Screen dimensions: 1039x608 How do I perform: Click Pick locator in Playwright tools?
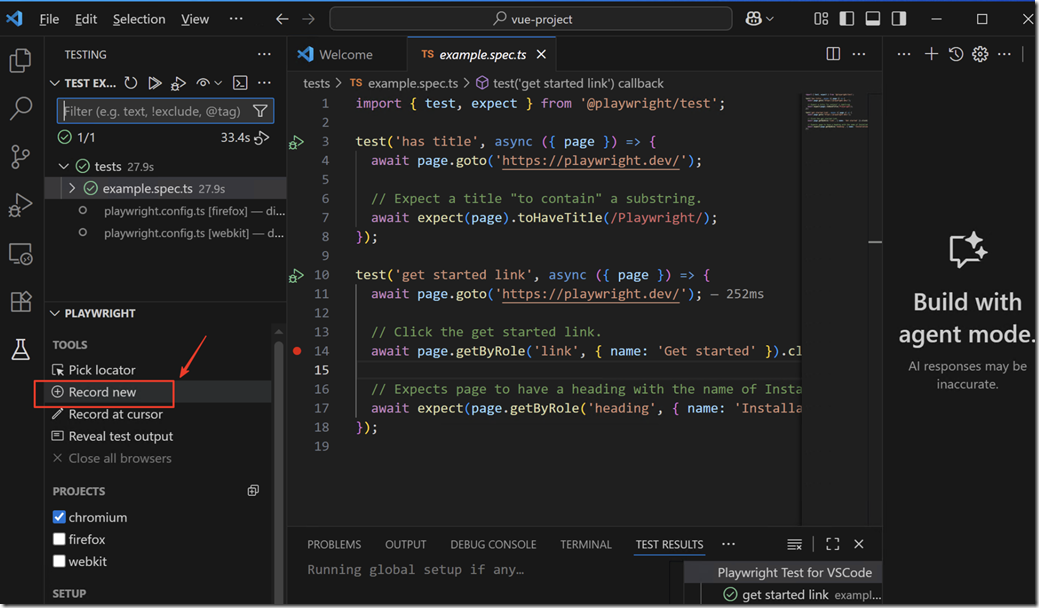tap(101, 370)
